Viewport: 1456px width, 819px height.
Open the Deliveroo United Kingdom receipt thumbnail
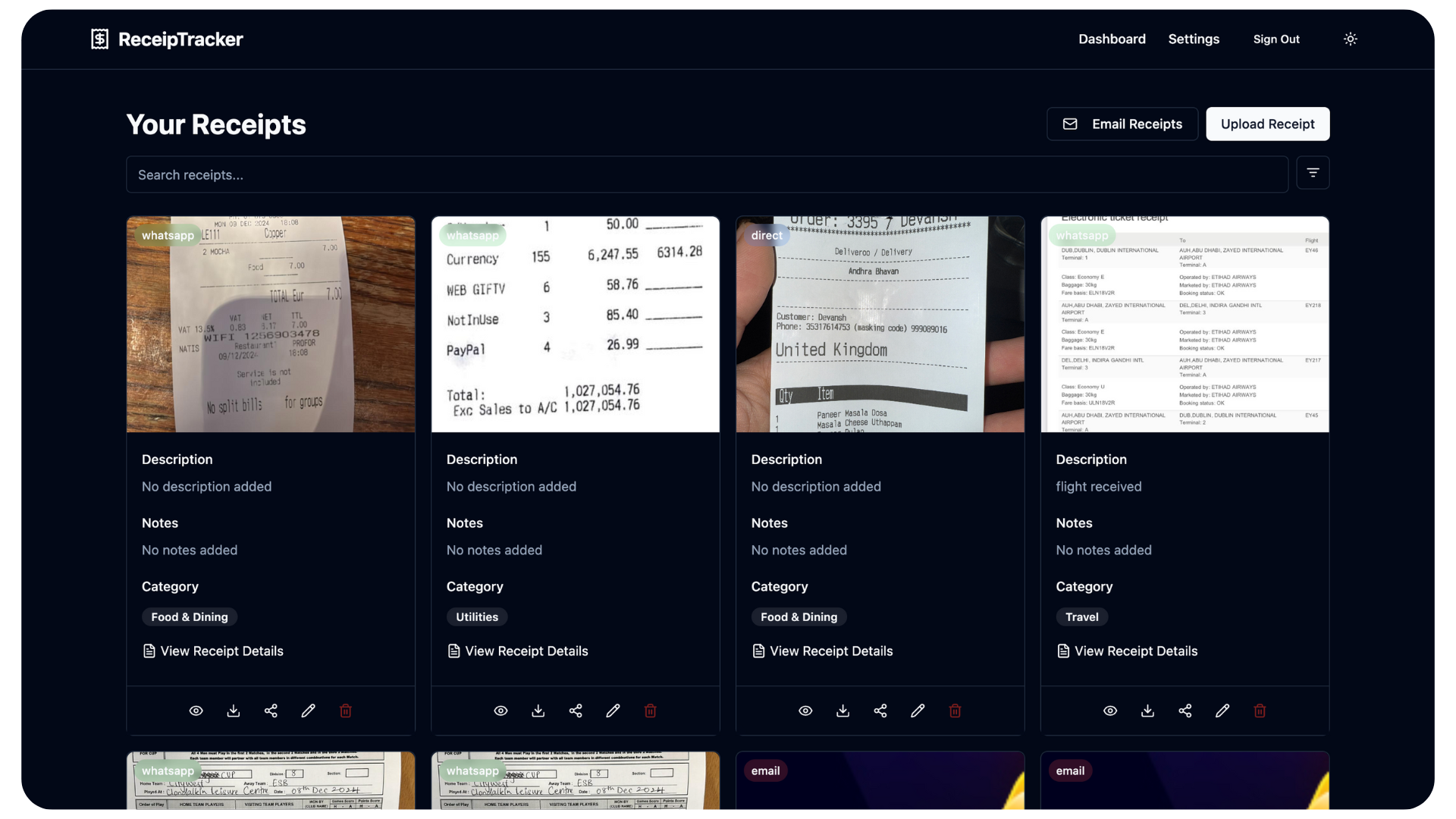coord(880,325)
